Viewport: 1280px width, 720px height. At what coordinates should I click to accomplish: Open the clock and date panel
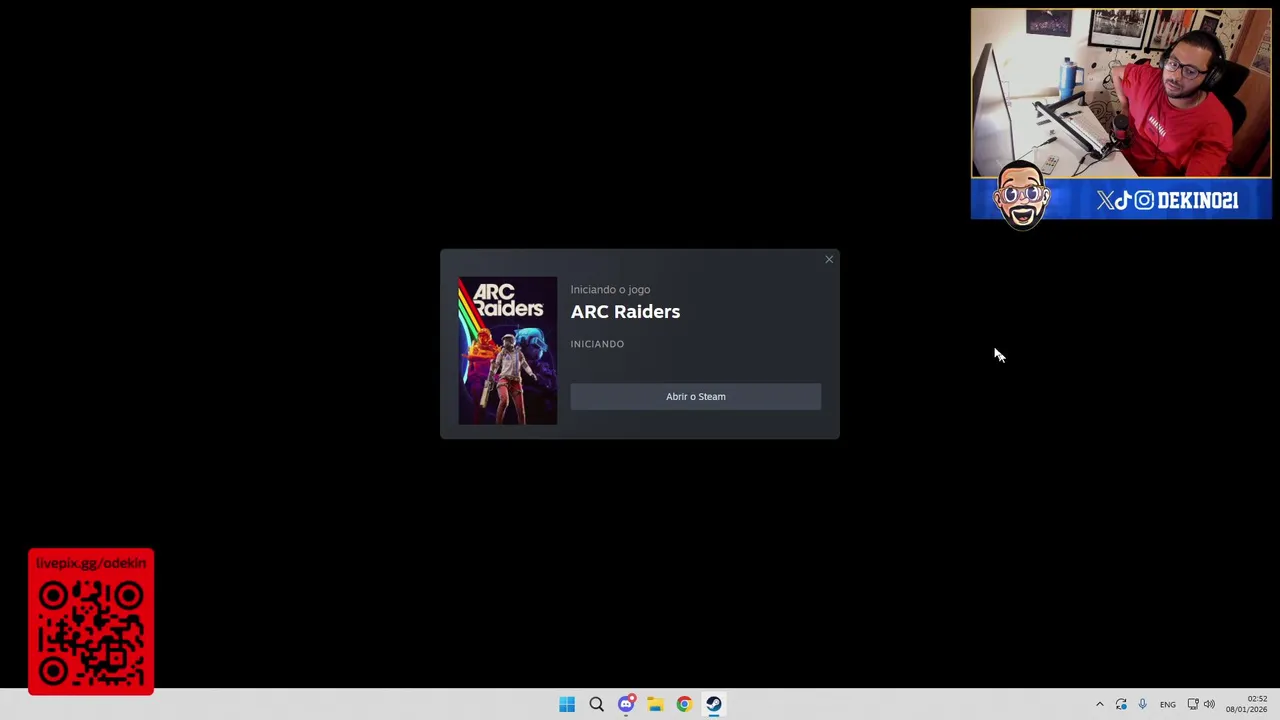1247,704
